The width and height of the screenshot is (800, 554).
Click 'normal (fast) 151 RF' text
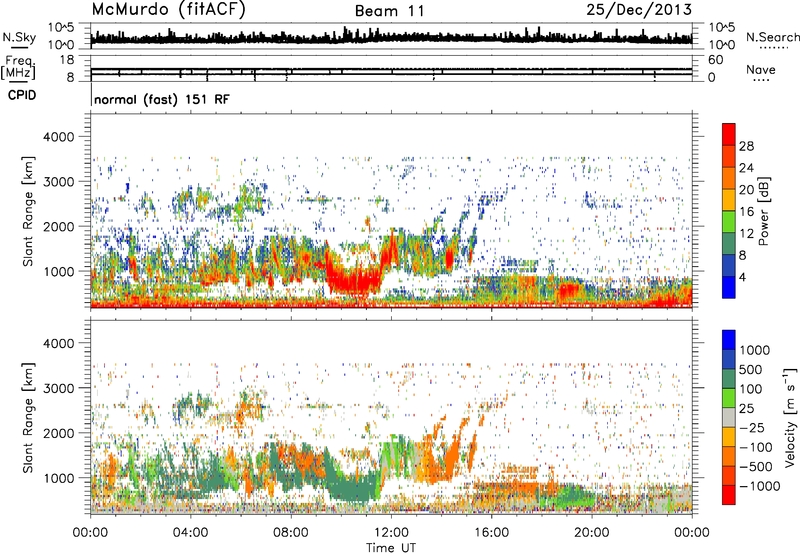162,99
